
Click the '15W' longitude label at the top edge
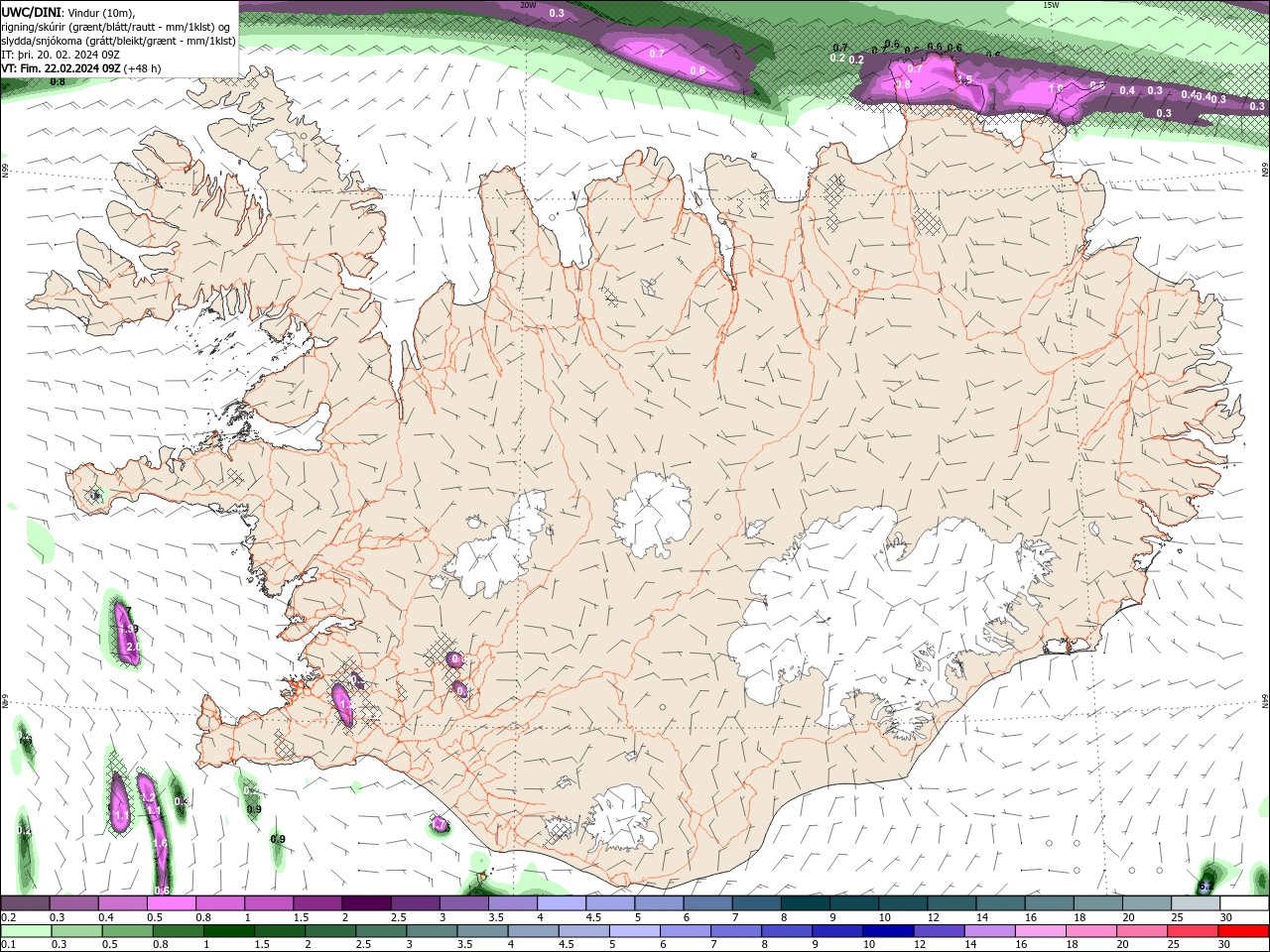1051,5
